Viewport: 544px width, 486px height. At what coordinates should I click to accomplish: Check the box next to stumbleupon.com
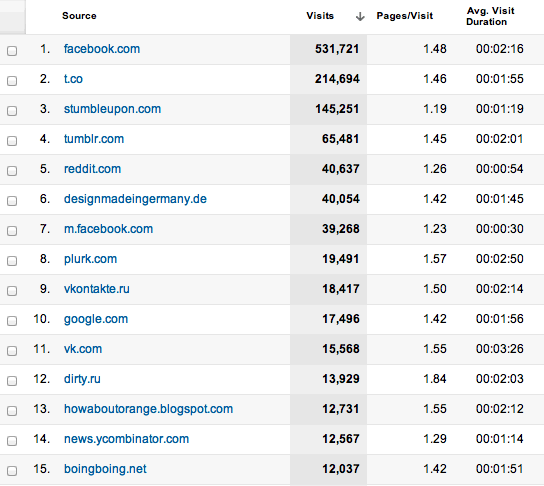[x=12, y=111]
